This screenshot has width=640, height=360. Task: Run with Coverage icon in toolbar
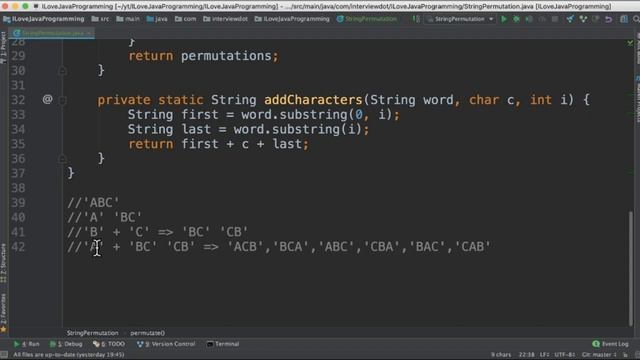(x=529, y=19)
